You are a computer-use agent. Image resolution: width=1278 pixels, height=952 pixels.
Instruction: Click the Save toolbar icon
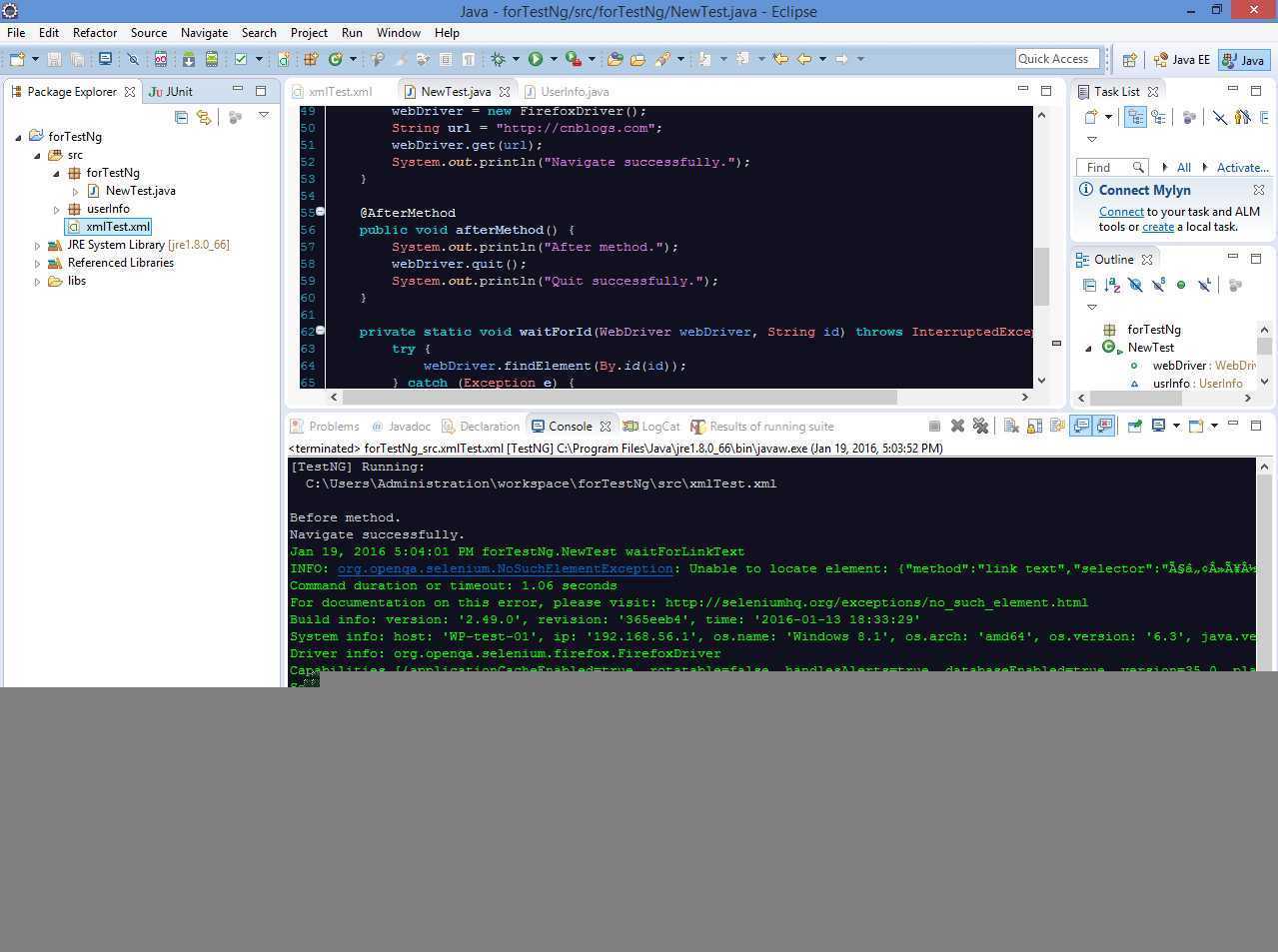(x=54, y=59)
